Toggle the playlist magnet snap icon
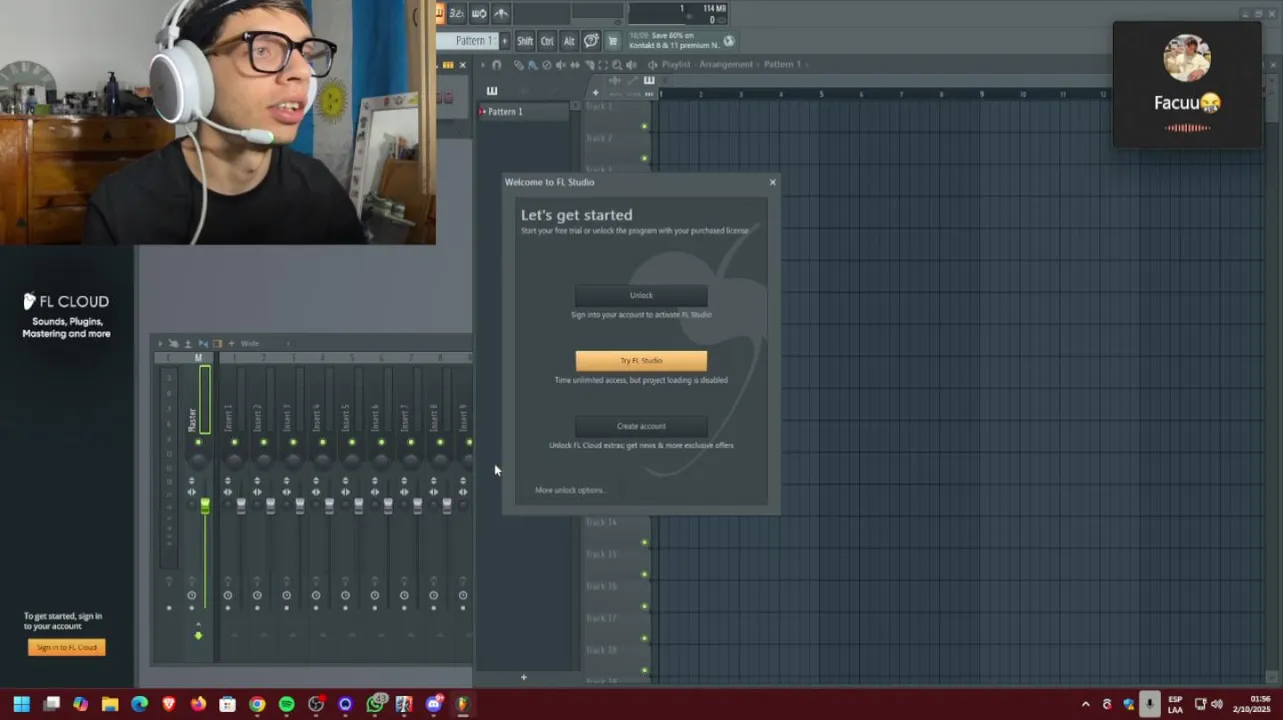Viewport: 1283px width, 720px height. (496, 64)
